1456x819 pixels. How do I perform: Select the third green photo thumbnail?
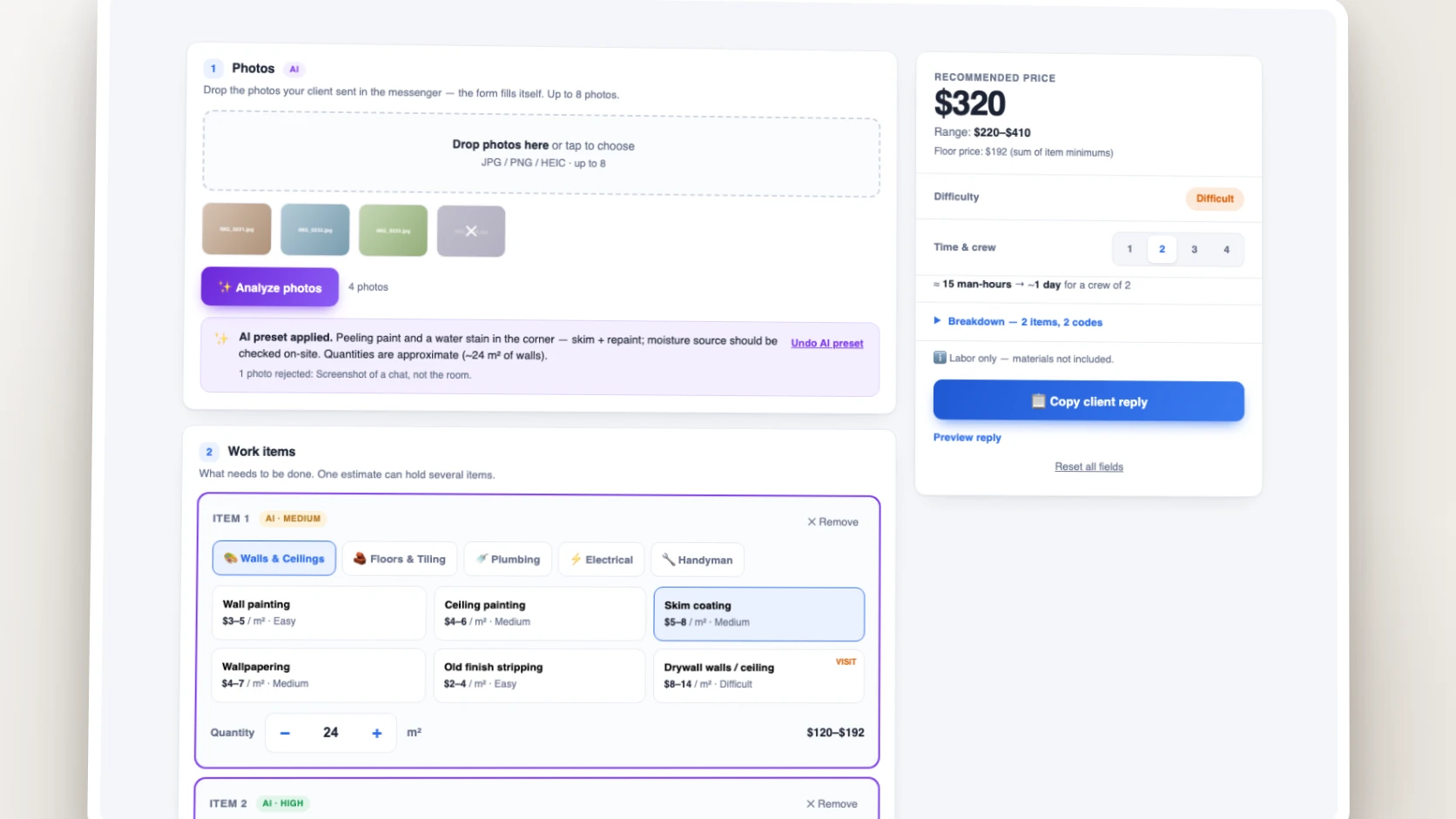[393, 231]
